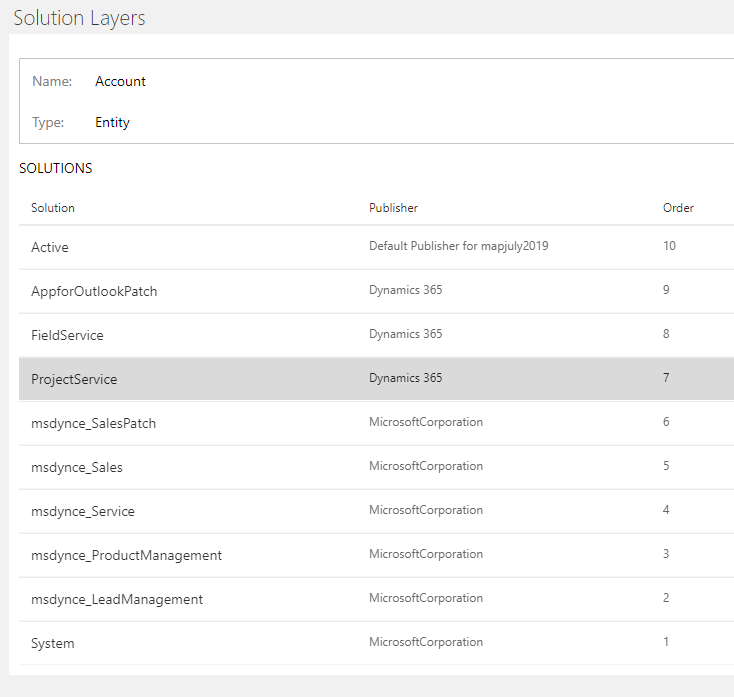734x697 pixels.
Task: Click the Solution Layers page title
Action: click(80, 18)
